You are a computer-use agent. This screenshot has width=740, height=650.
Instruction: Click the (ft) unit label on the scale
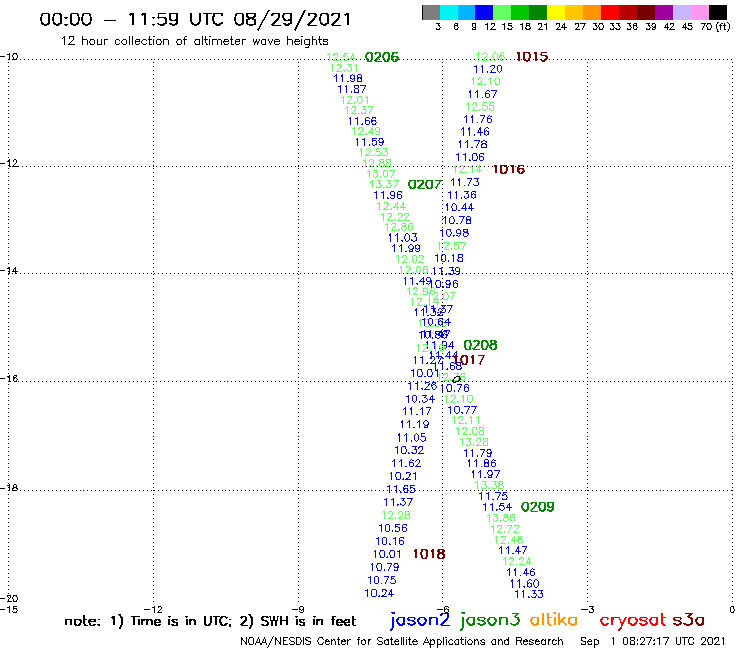[x=723, y=26]
